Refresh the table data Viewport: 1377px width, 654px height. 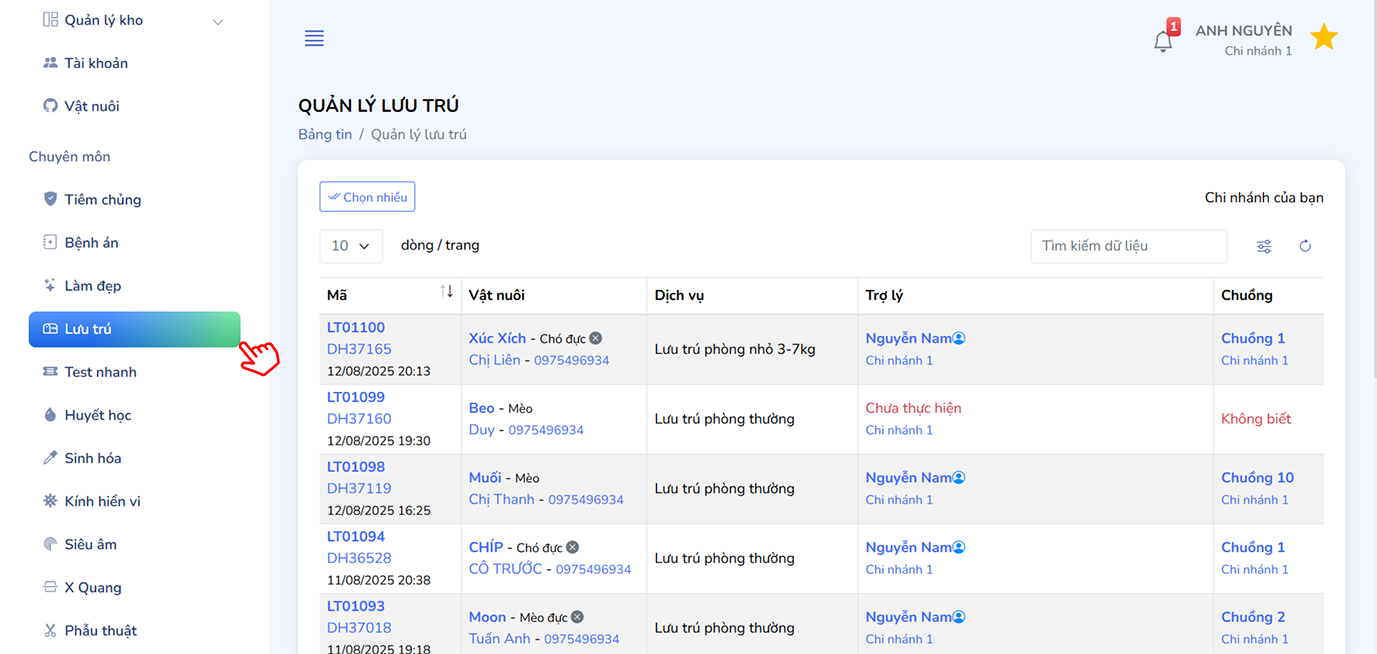point(1305,246)
